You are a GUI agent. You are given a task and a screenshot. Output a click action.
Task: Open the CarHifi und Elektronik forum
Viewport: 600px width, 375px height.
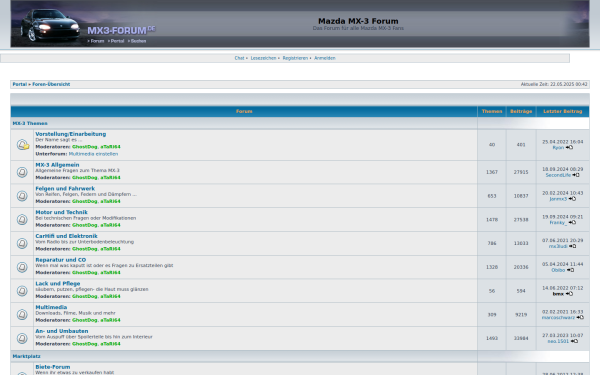tap(67, 236)
